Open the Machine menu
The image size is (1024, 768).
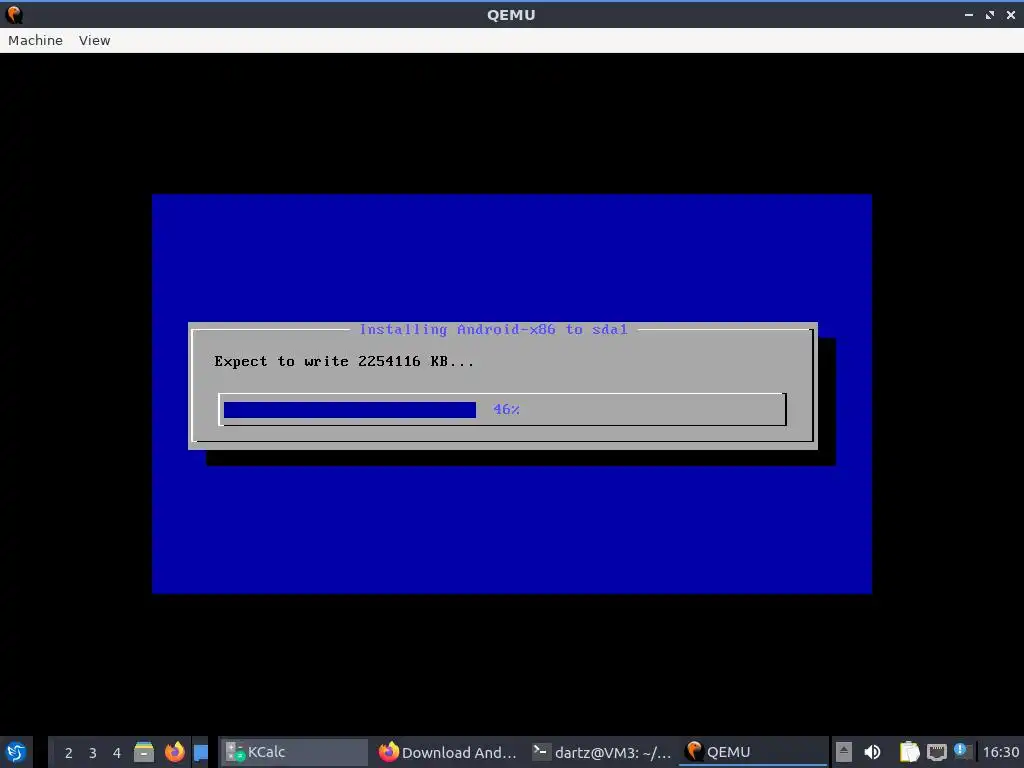35,40
